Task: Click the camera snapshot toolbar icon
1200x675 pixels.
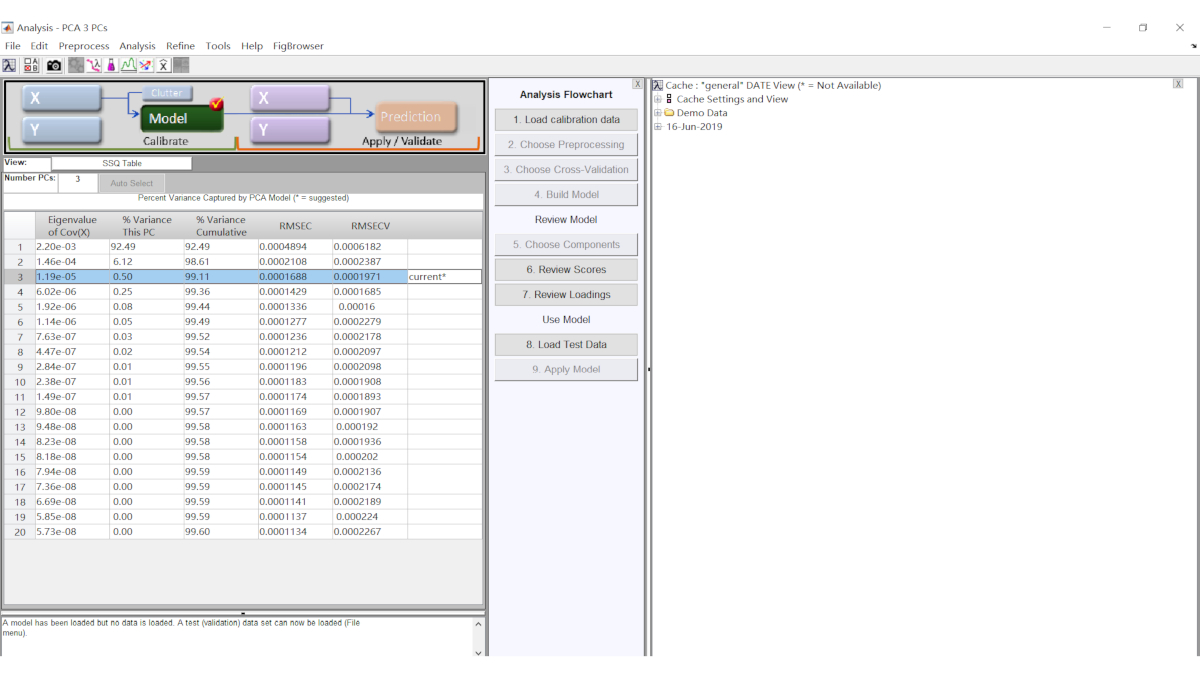Action: tap(54, 65)
